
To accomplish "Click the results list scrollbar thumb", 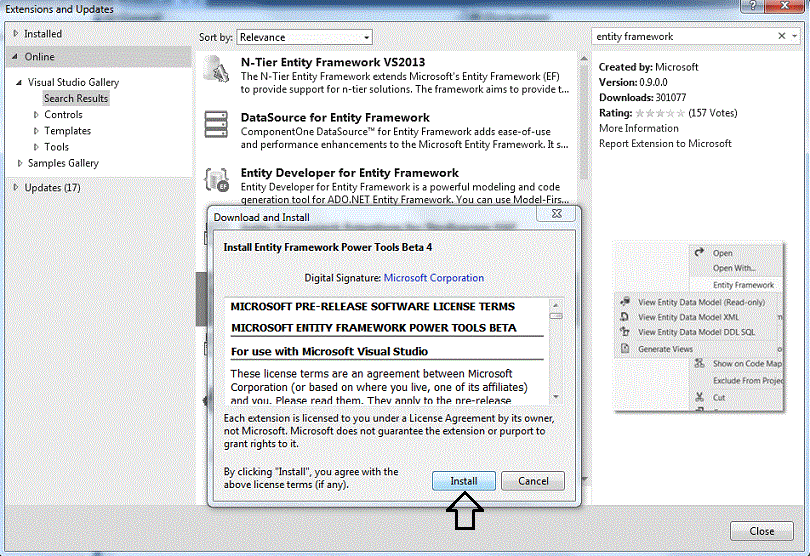I will [584, 121].
